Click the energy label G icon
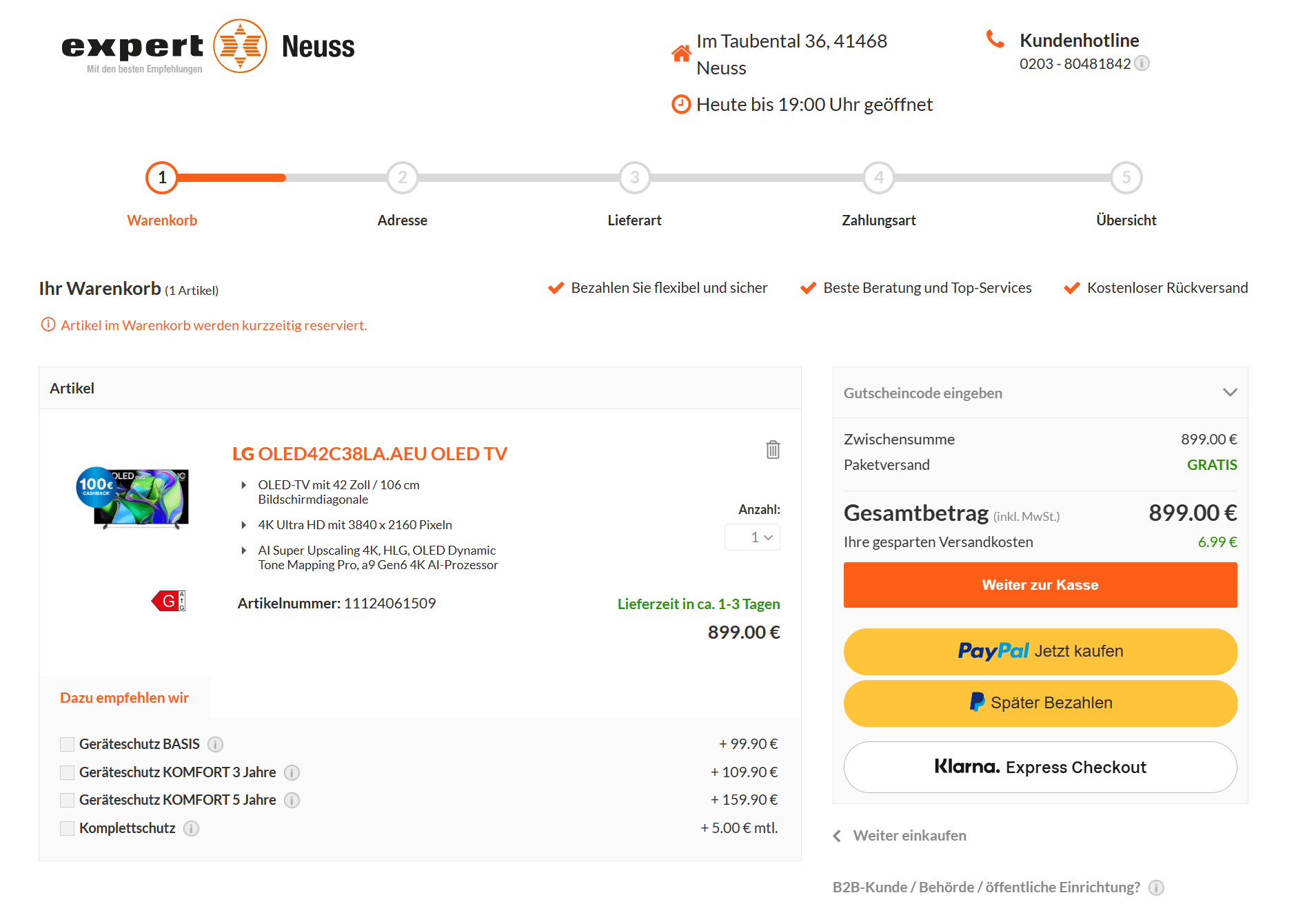Screen dimensions: 1316x904 coord(169,601)
